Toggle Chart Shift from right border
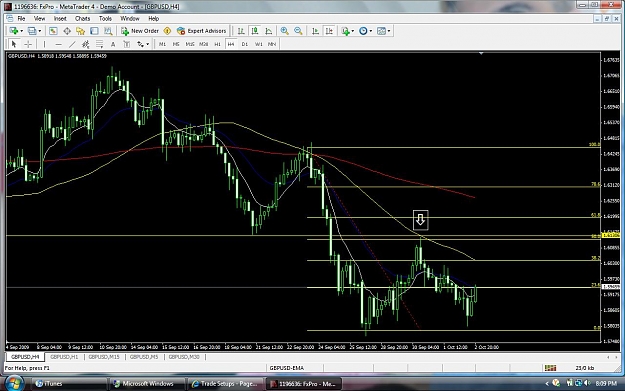The width and height of the screenshot is (625, 391). pyautogui.click(x=329, y=31)
